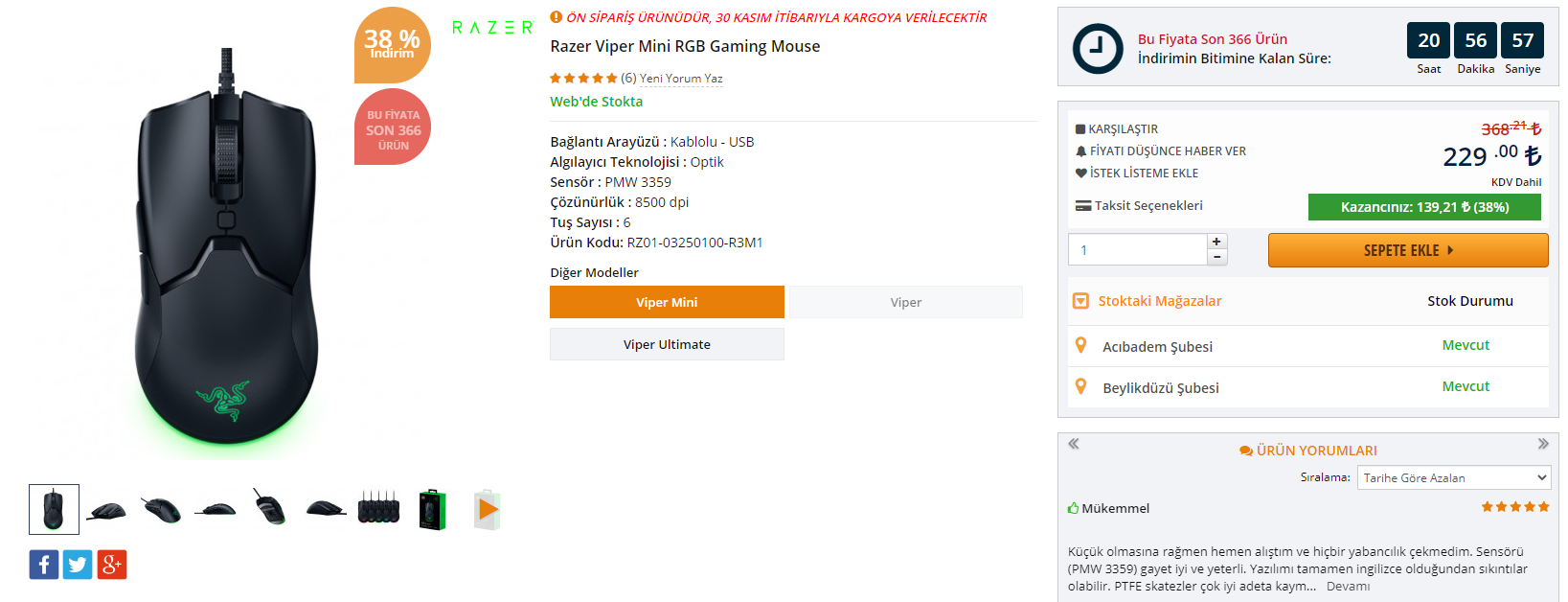Play the product video thumbnail
Screen dimensions: 1568x602
488,509
